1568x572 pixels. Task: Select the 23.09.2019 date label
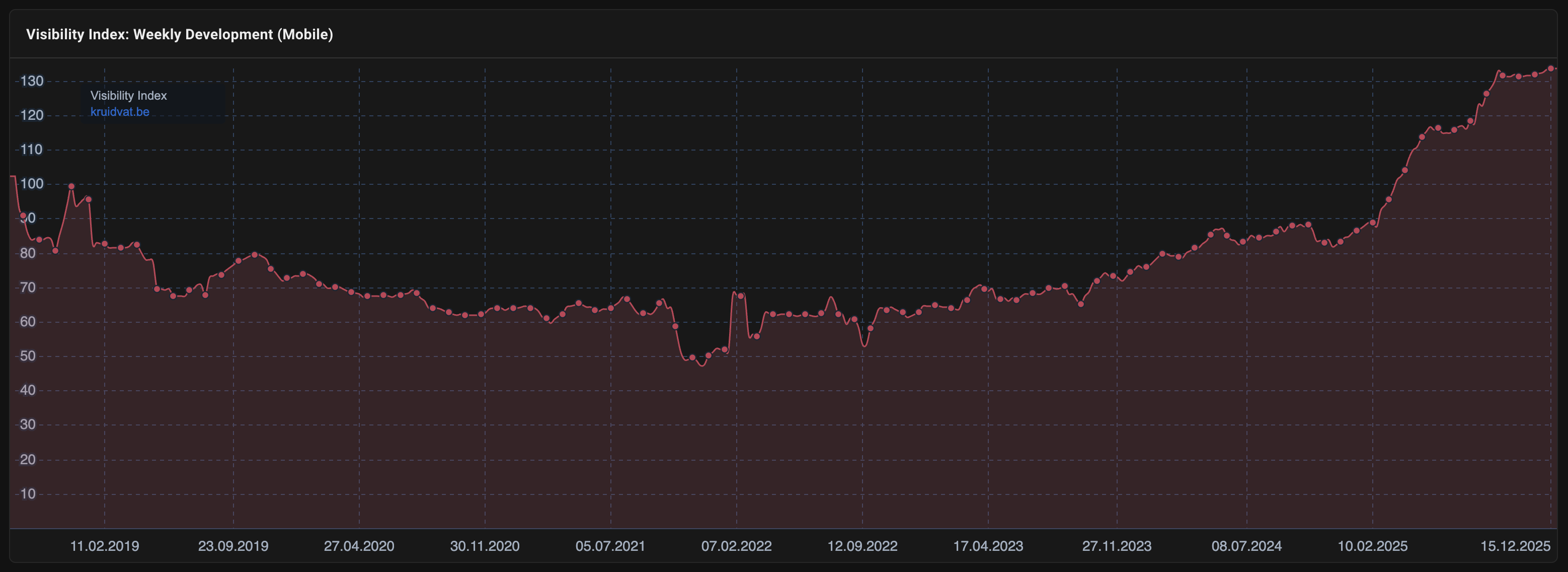[x=233, y=546]
